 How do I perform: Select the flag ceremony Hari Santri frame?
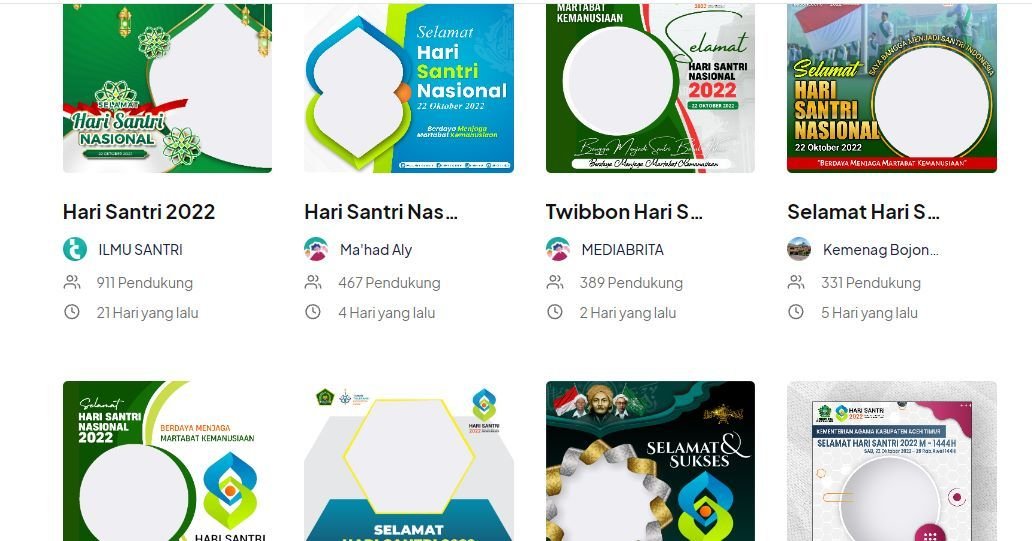(x=892, y=88)
